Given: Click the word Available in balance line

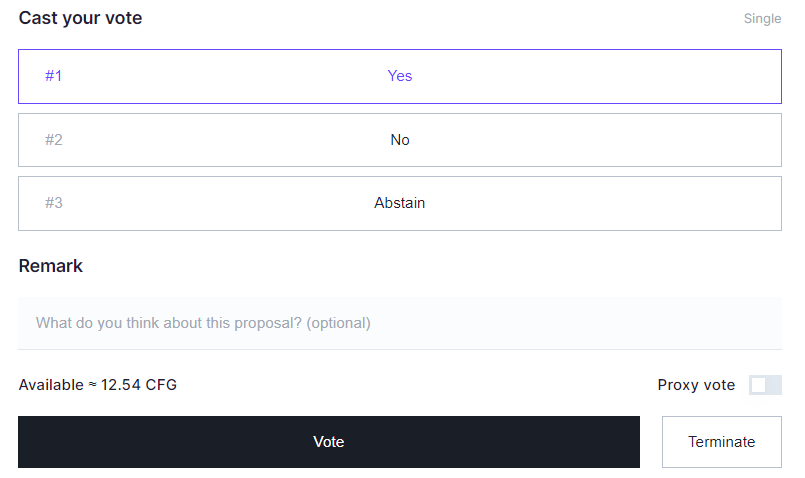Looking at the screenshot, I should (51, 385).
